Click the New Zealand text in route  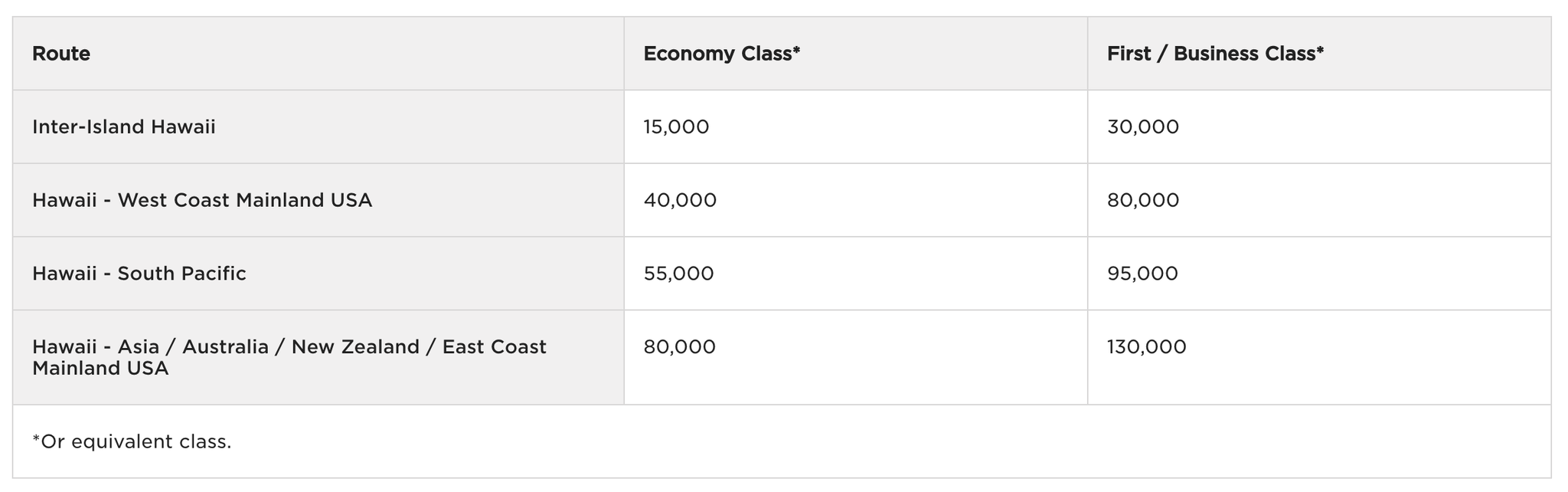(x=355, y=347)
